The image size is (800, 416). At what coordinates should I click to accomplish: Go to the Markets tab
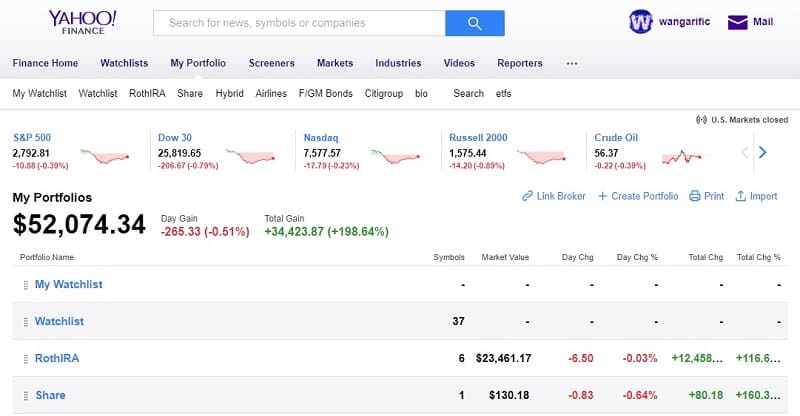pos(334,63)
